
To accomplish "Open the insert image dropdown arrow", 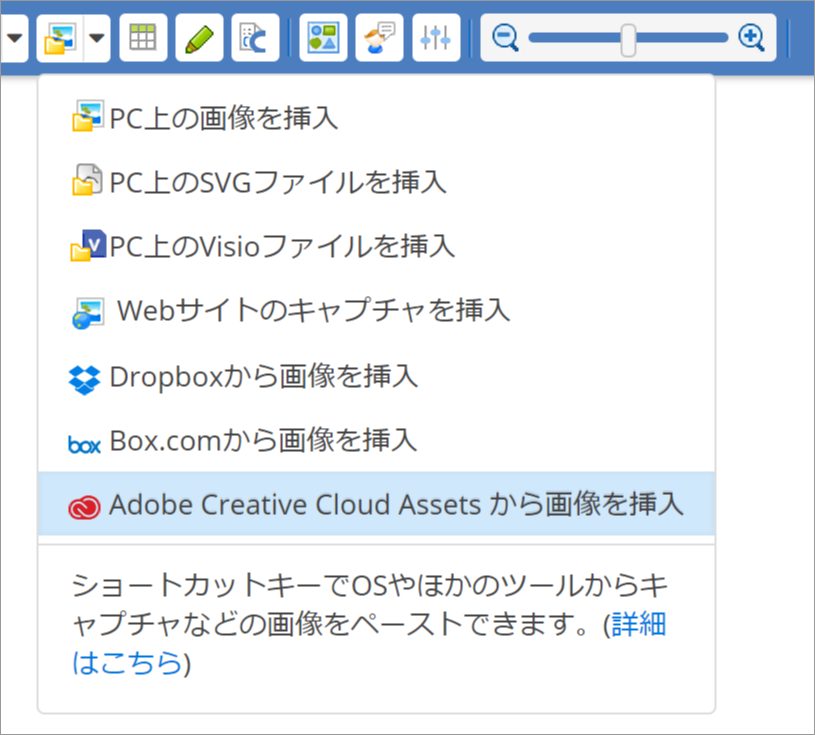I will [x=96, y=38].
